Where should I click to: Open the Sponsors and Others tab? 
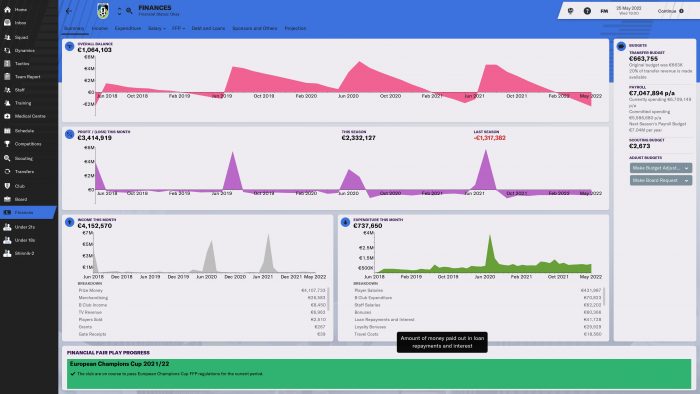tap(254, 28)
